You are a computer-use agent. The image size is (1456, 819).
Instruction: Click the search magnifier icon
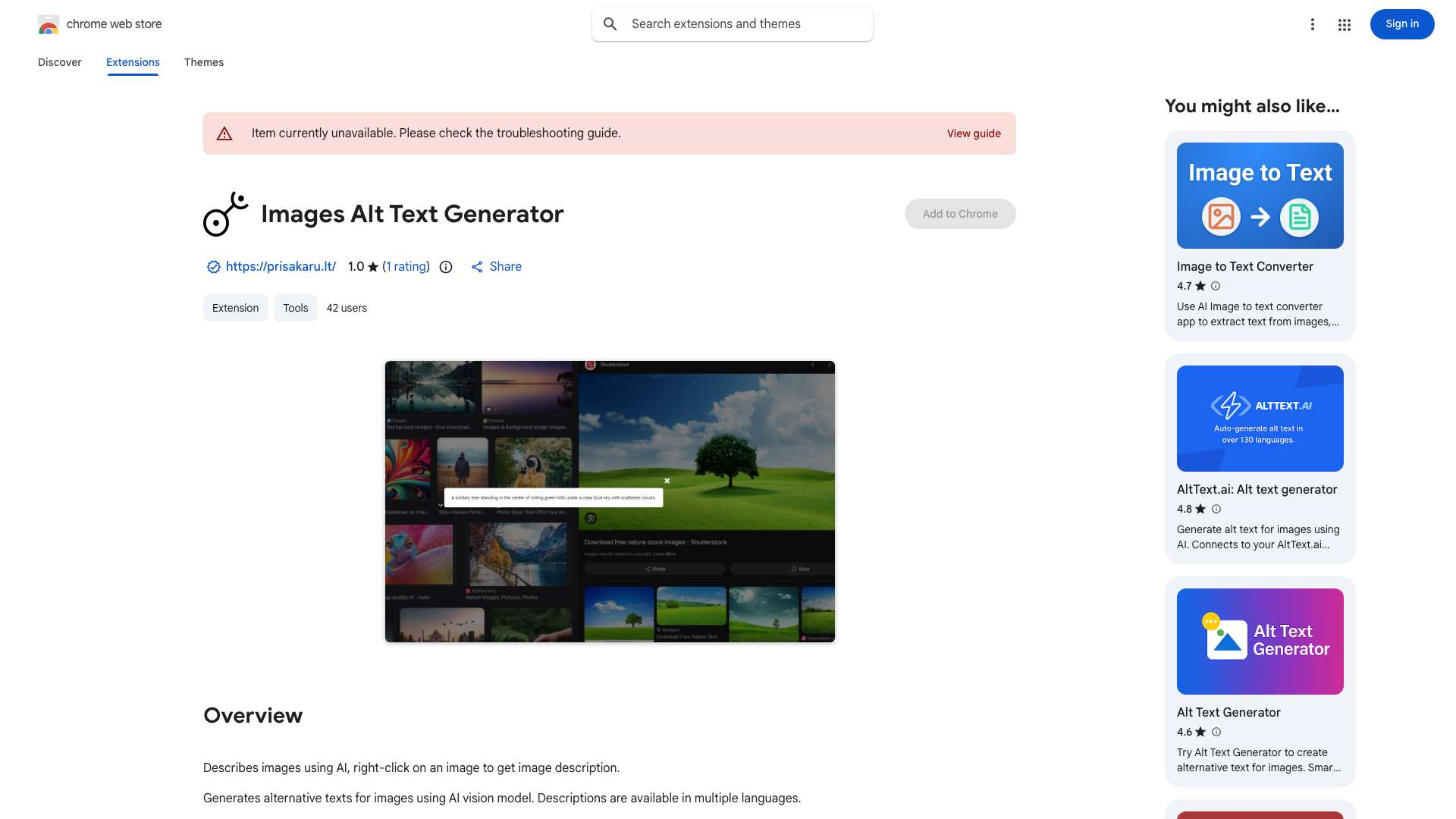(610, 24)
